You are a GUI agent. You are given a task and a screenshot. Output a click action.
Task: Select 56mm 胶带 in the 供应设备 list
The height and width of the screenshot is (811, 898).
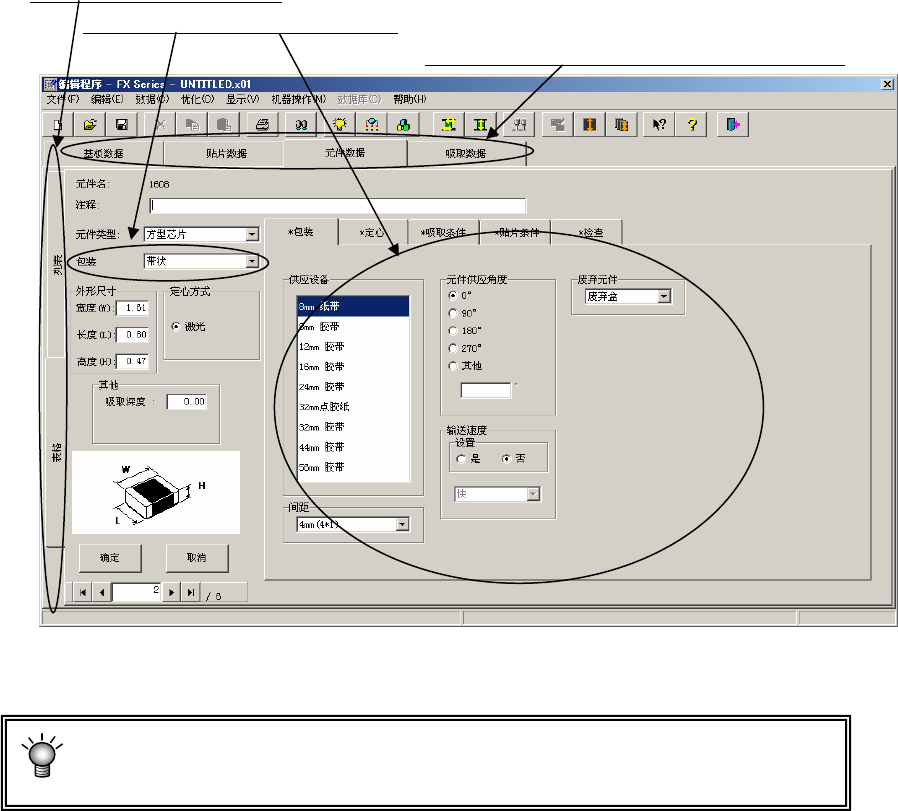pos(353,467)
